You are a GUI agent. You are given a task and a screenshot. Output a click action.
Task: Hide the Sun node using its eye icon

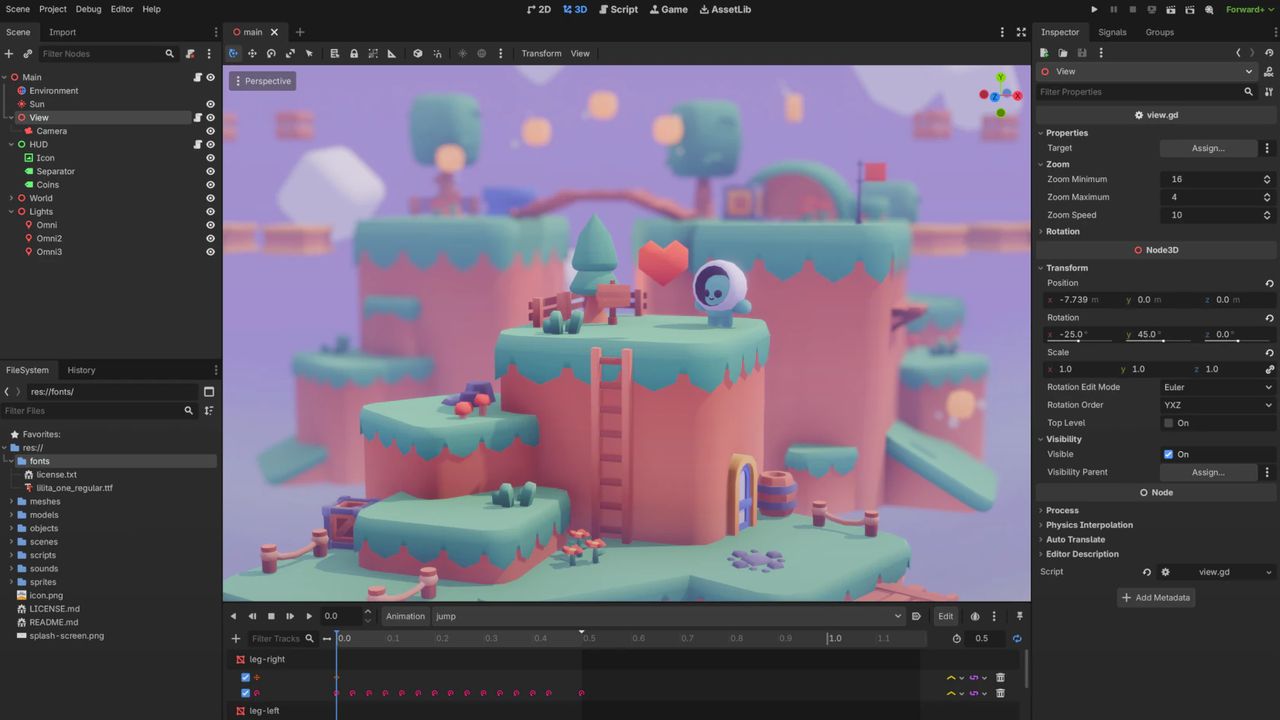210,104
